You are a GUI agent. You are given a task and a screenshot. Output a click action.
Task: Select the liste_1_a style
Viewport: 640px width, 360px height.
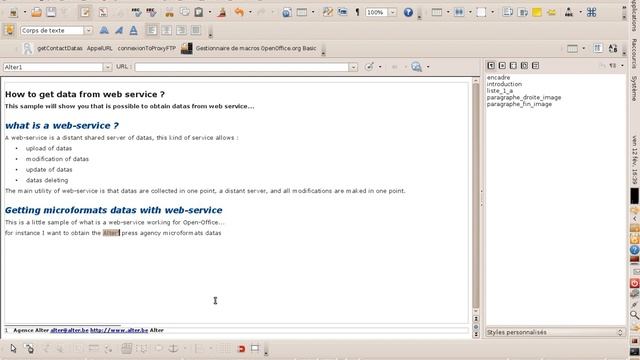(x=500, y=91)
